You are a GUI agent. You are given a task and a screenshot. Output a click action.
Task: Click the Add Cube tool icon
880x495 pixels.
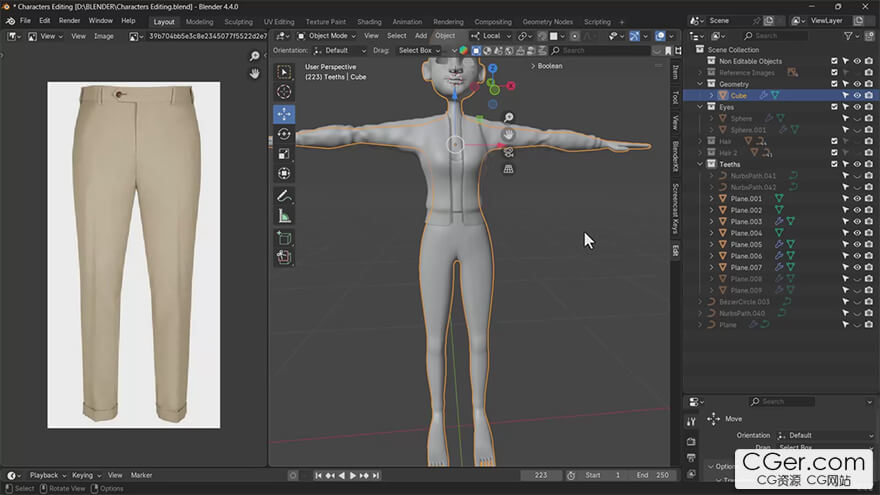click(284, 238)
